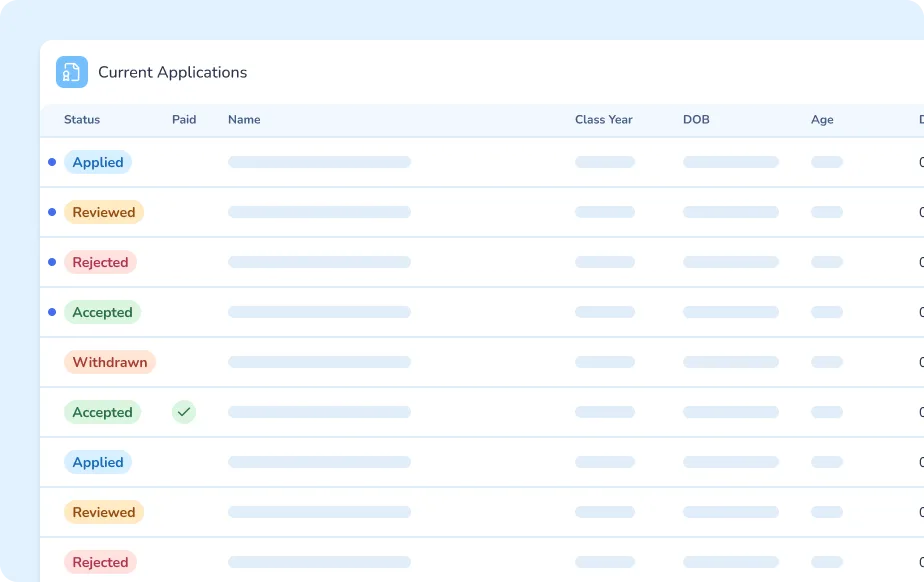
Task: Click the second Applied status badge
Action: point(98,462)
